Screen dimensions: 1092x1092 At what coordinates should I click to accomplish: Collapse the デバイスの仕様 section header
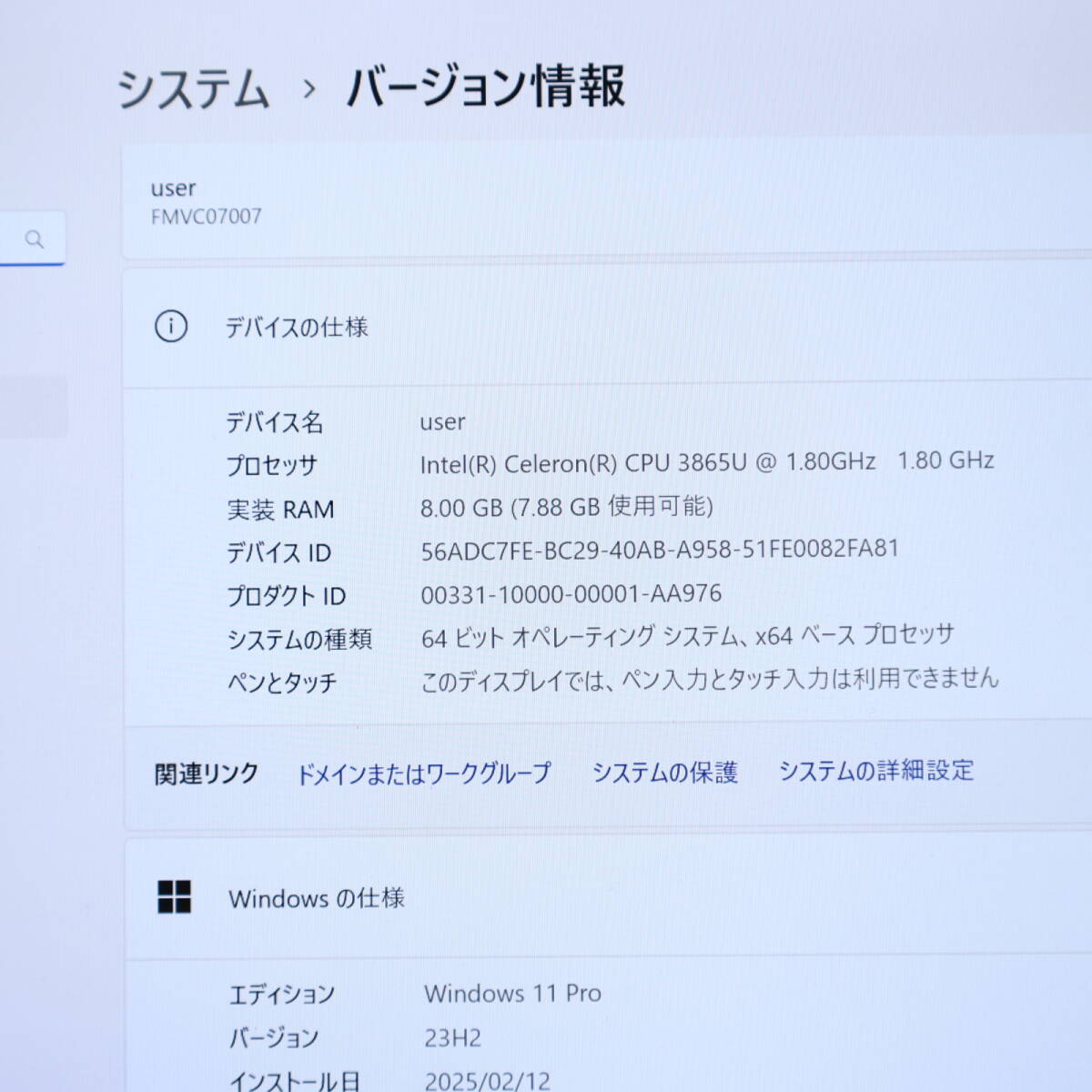click(x=607, y=327)
